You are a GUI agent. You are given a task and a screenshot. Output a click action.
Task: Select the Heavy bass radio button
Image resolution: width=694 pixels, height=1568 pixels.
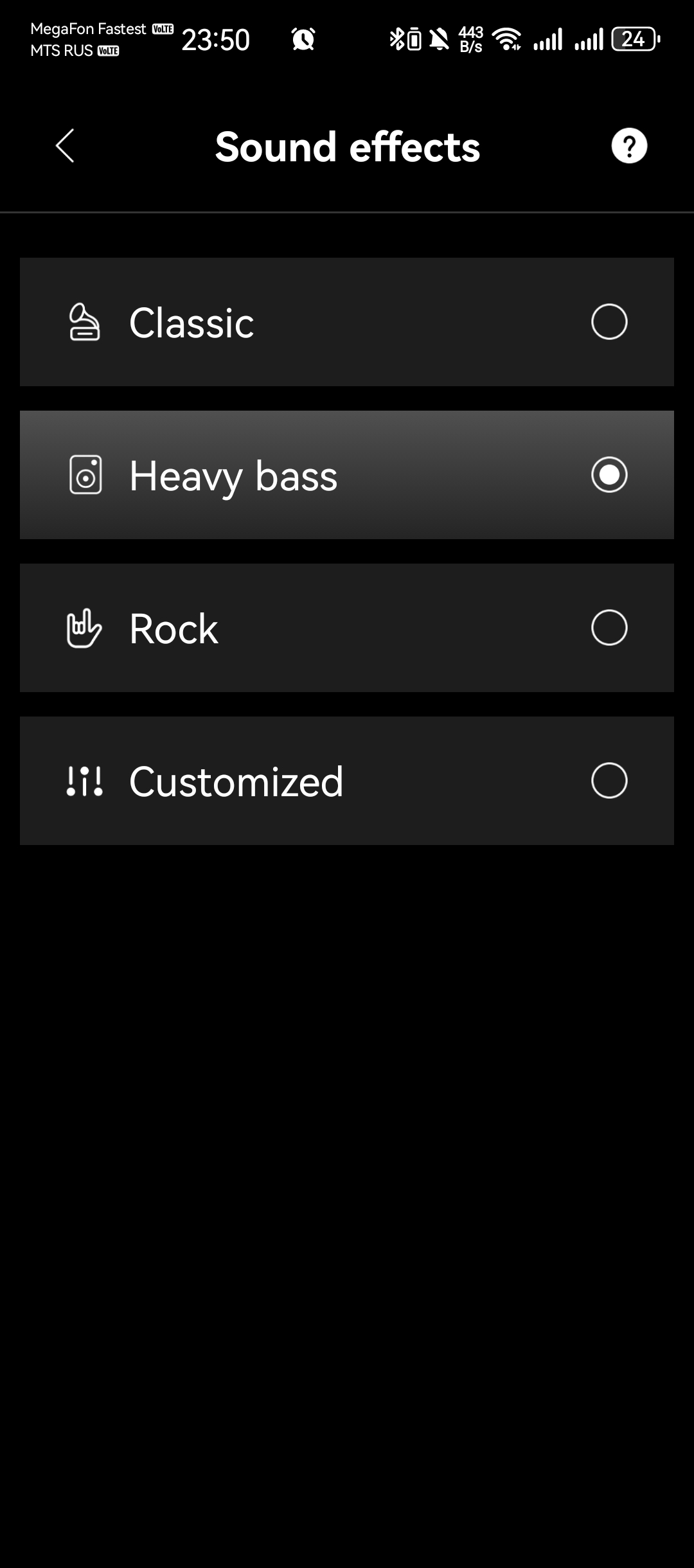tap(609, 475)
